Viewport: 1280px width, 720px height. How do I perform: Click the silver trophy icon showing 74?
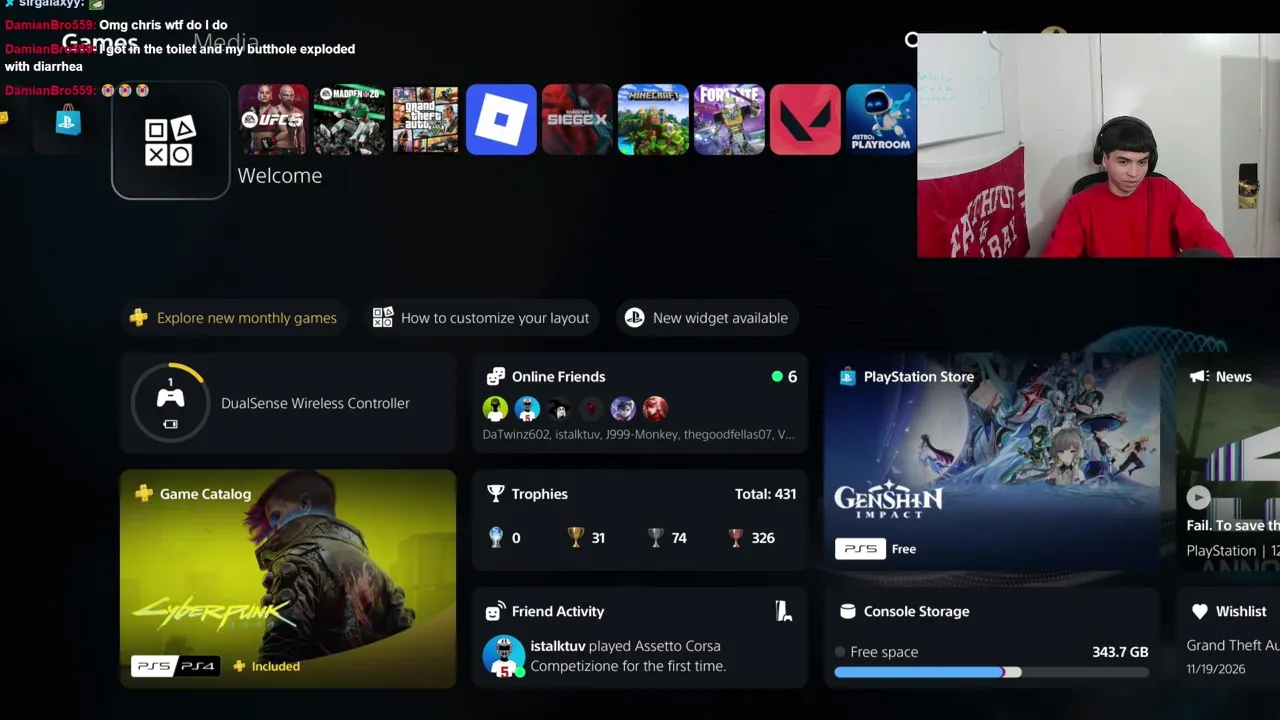(x=655, y=538)
